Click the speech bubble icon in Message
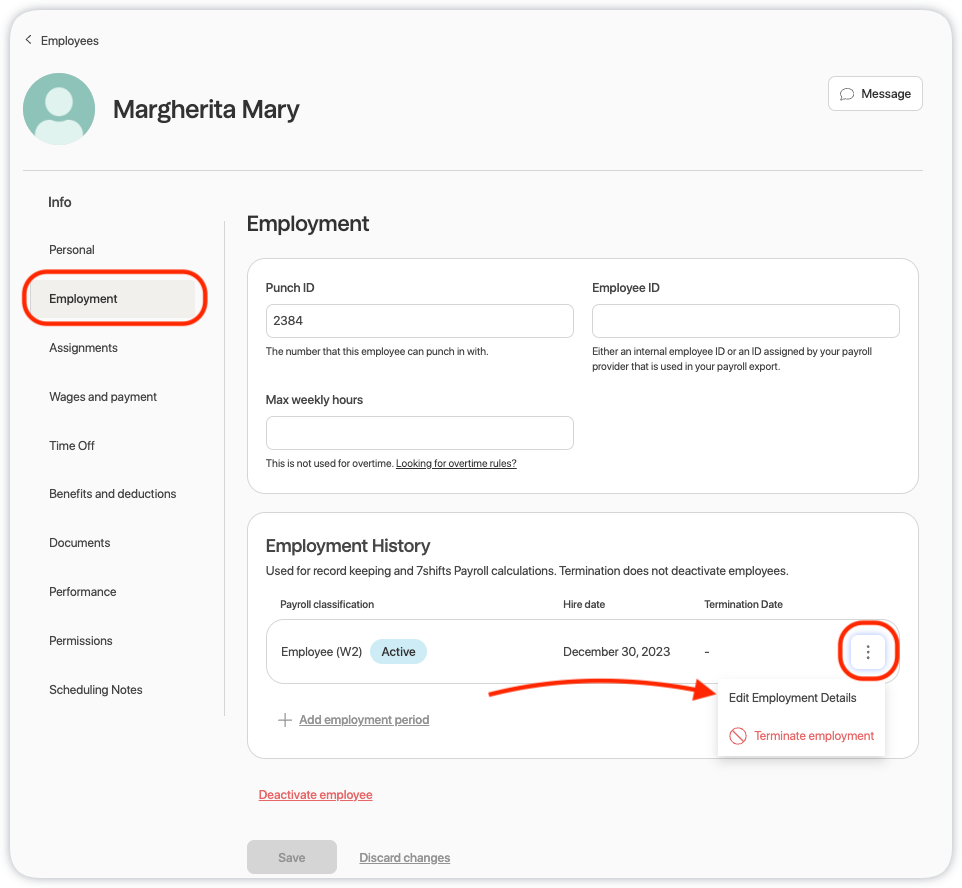The height and width of the screenshot is (888, 962). click(847, 94)
